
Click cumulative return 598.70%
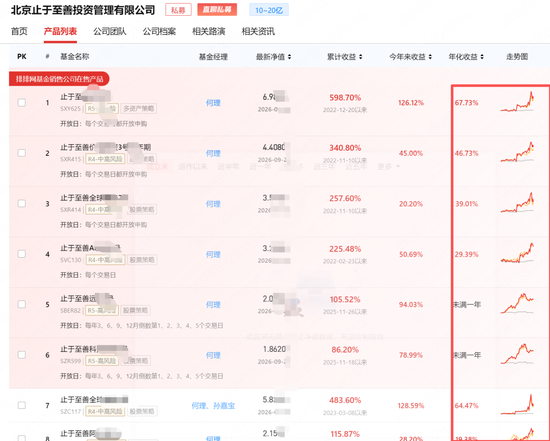(345, 98)
